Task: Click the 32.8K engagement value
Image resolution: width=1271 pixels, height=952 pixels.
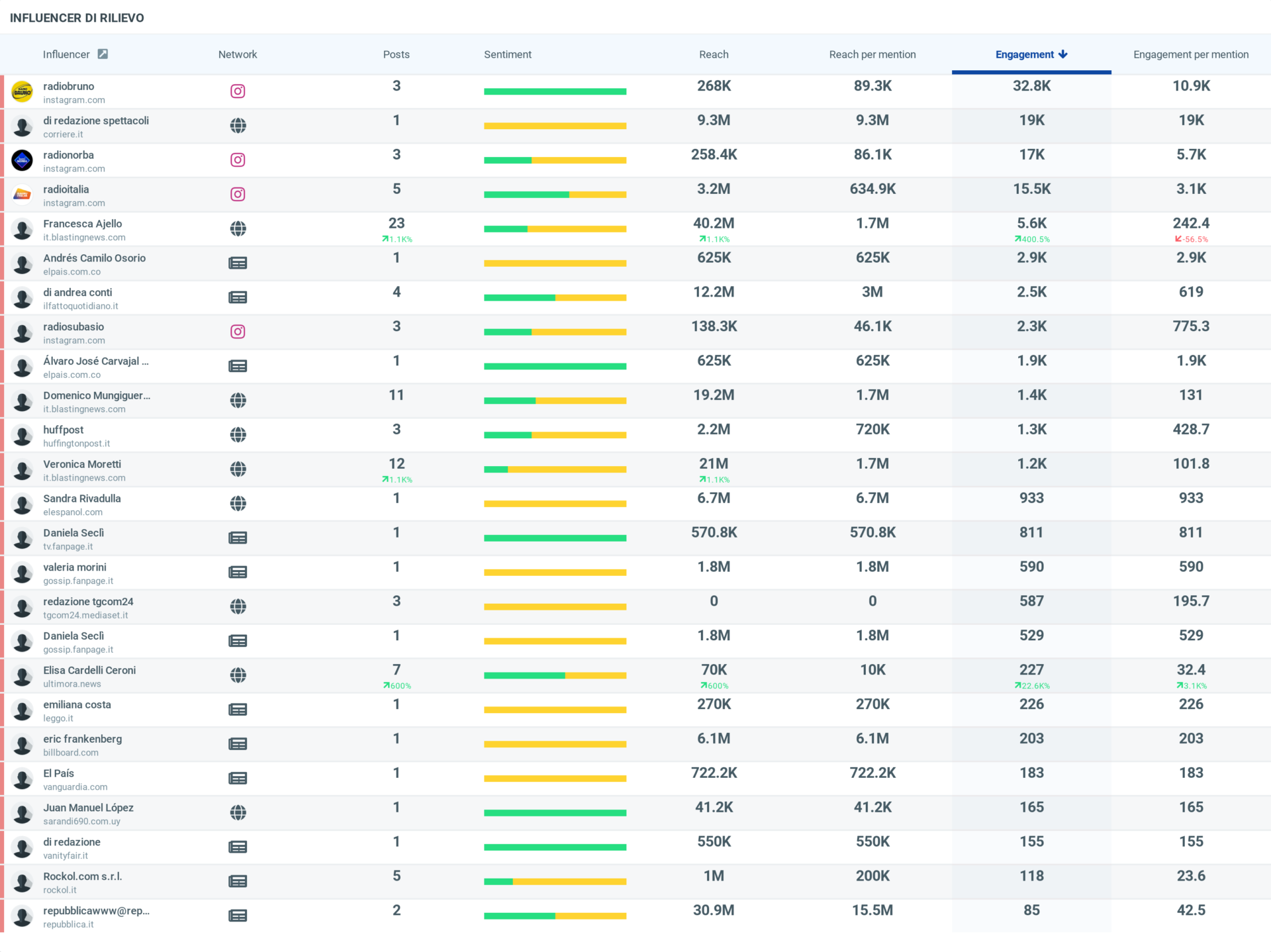Action: [x=1031, y=86]
